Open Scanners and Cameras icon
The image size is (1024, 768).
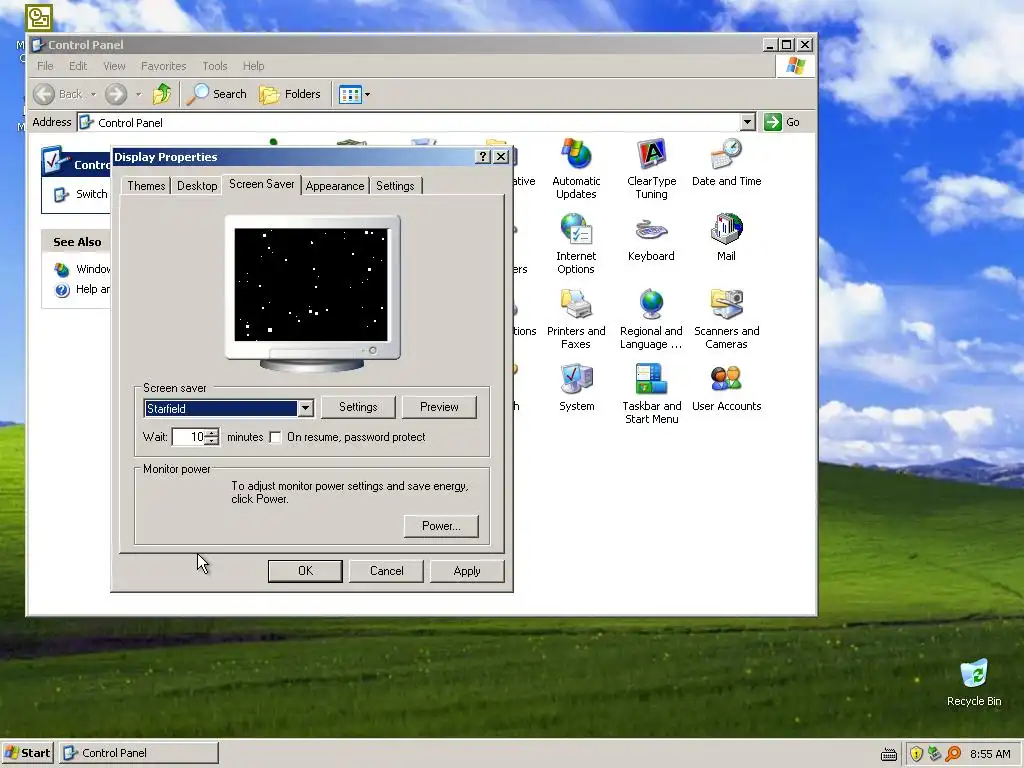[x=726, y=304]
